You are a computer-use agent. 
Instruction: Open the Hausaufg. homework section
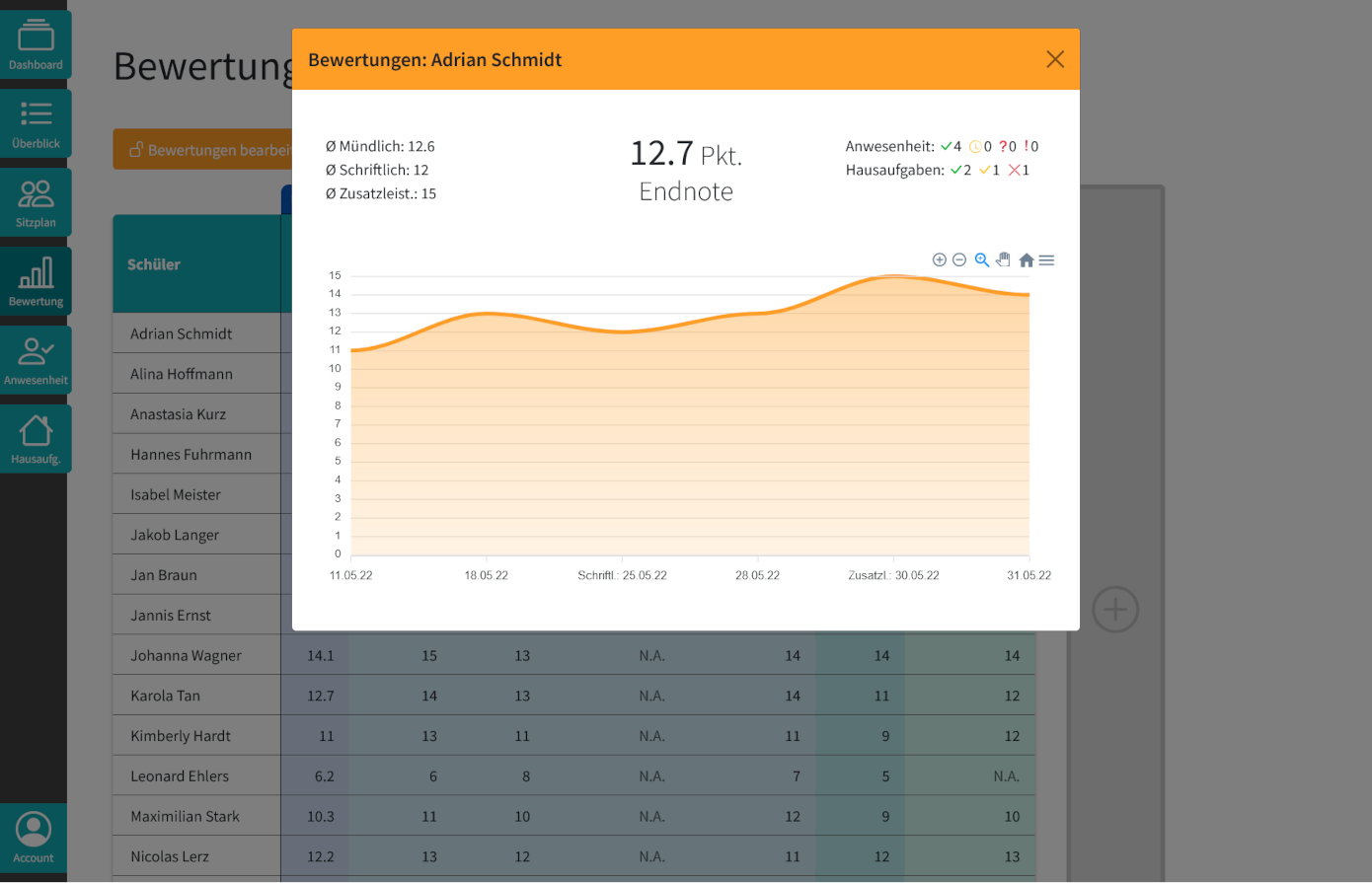pyautogui.click(x=36, y=439)
